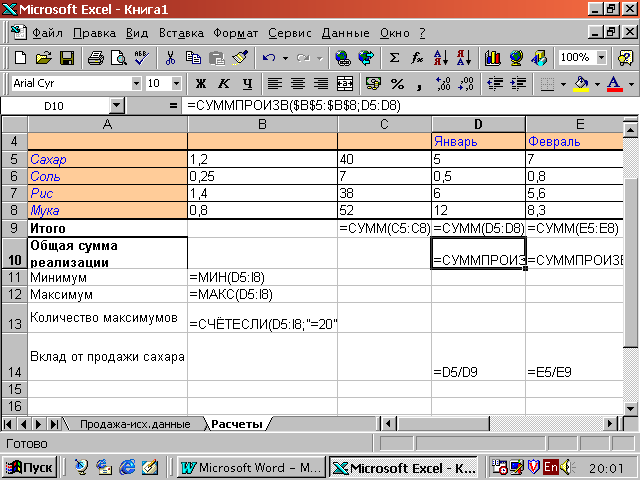
Task: Run the spelling check icon
Action: (x=142, y=58)
